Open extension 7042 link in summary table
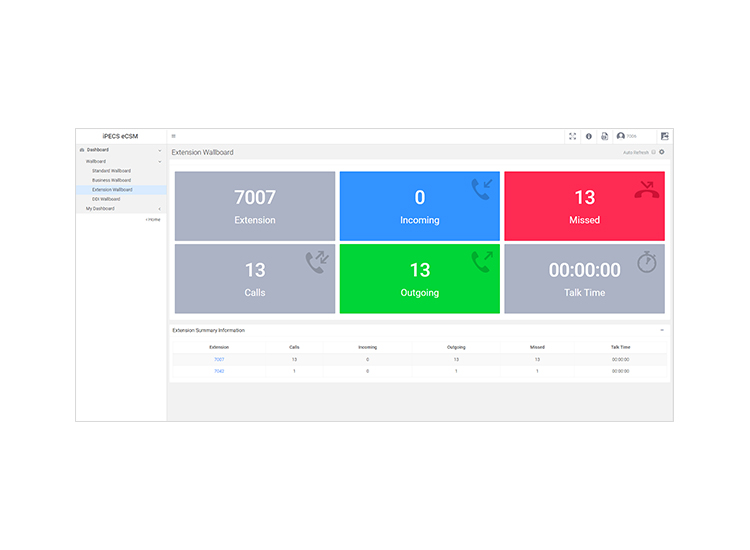Screen dimensions: 750x550 coord(219,371)
